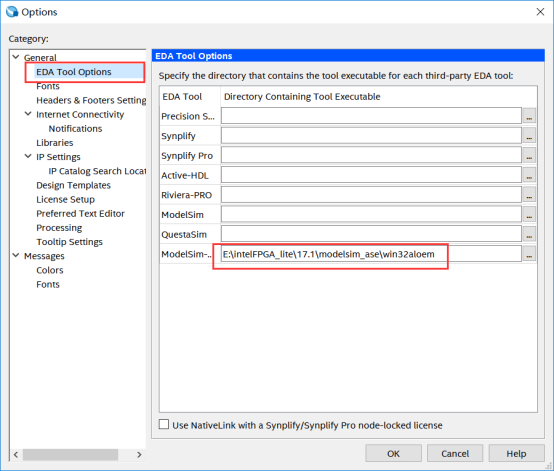Select Internet Connectivity category

(x=80, y=114)
